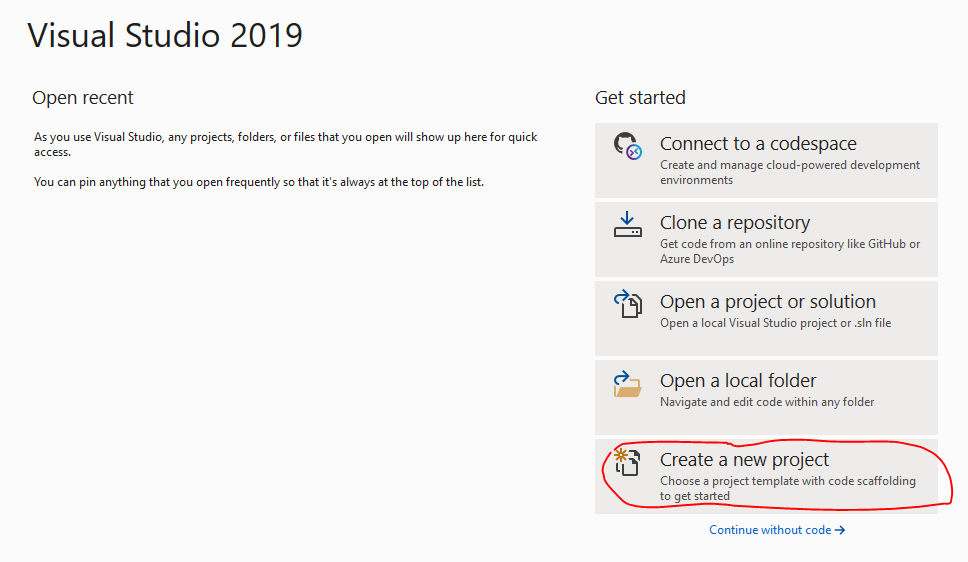Choose the "Clone a repository" title
968x562 pixels.
click(x=735, y=223)
